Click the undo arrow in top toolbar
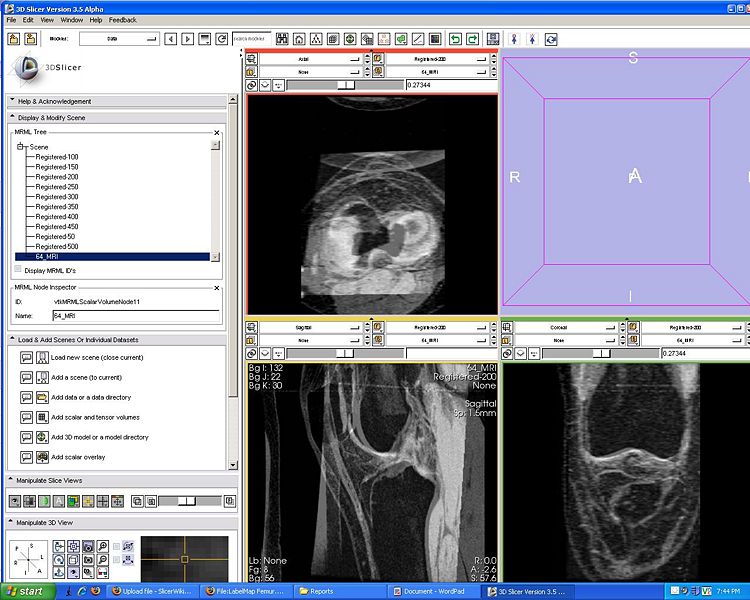 [x=455, y=39]
